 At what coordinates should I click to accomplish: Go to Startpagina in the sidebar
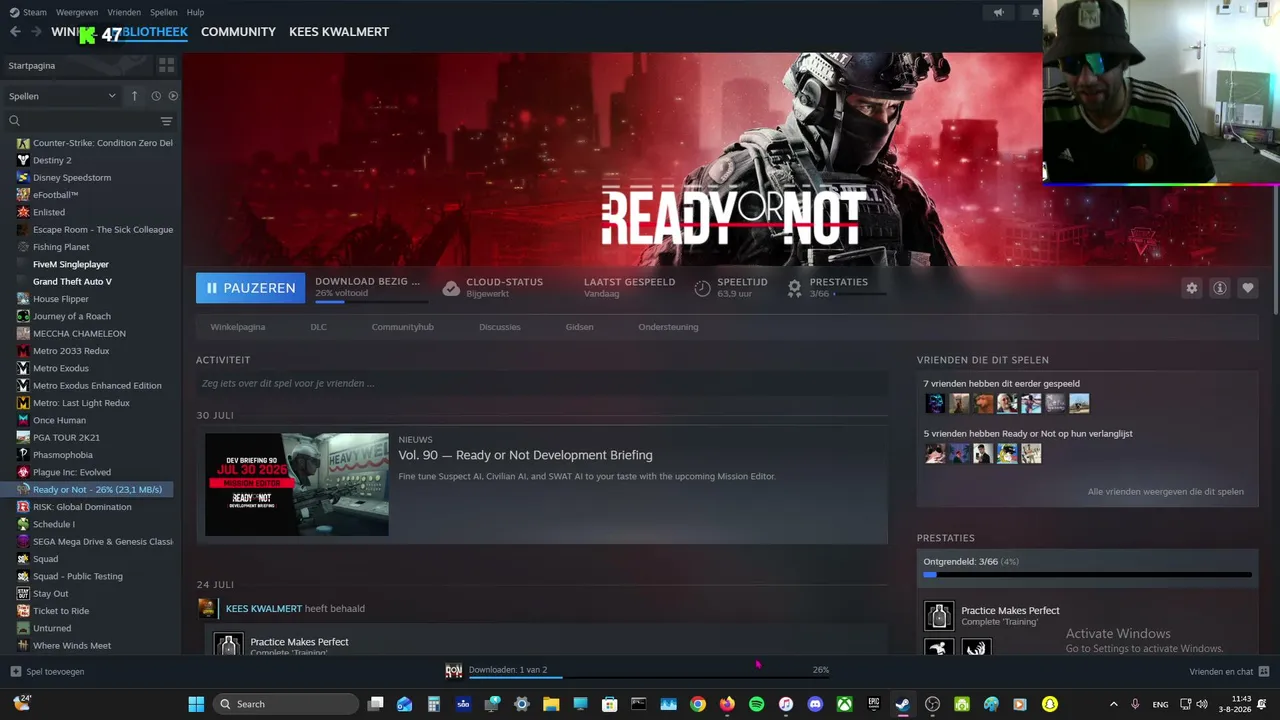coord(32,65)
